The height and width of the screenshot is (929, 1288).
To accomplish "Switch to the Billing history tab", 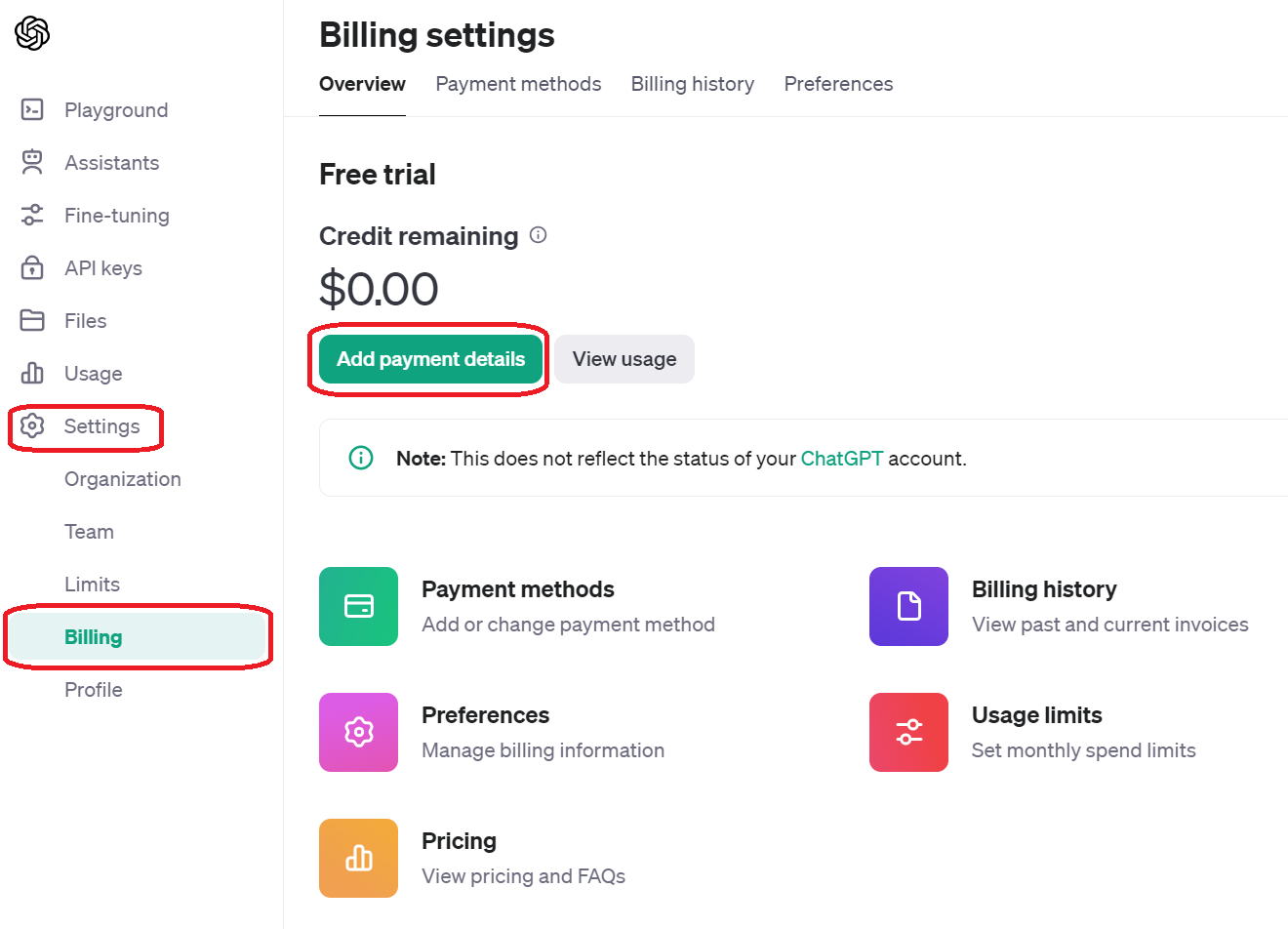I will [x=693, y=84].
